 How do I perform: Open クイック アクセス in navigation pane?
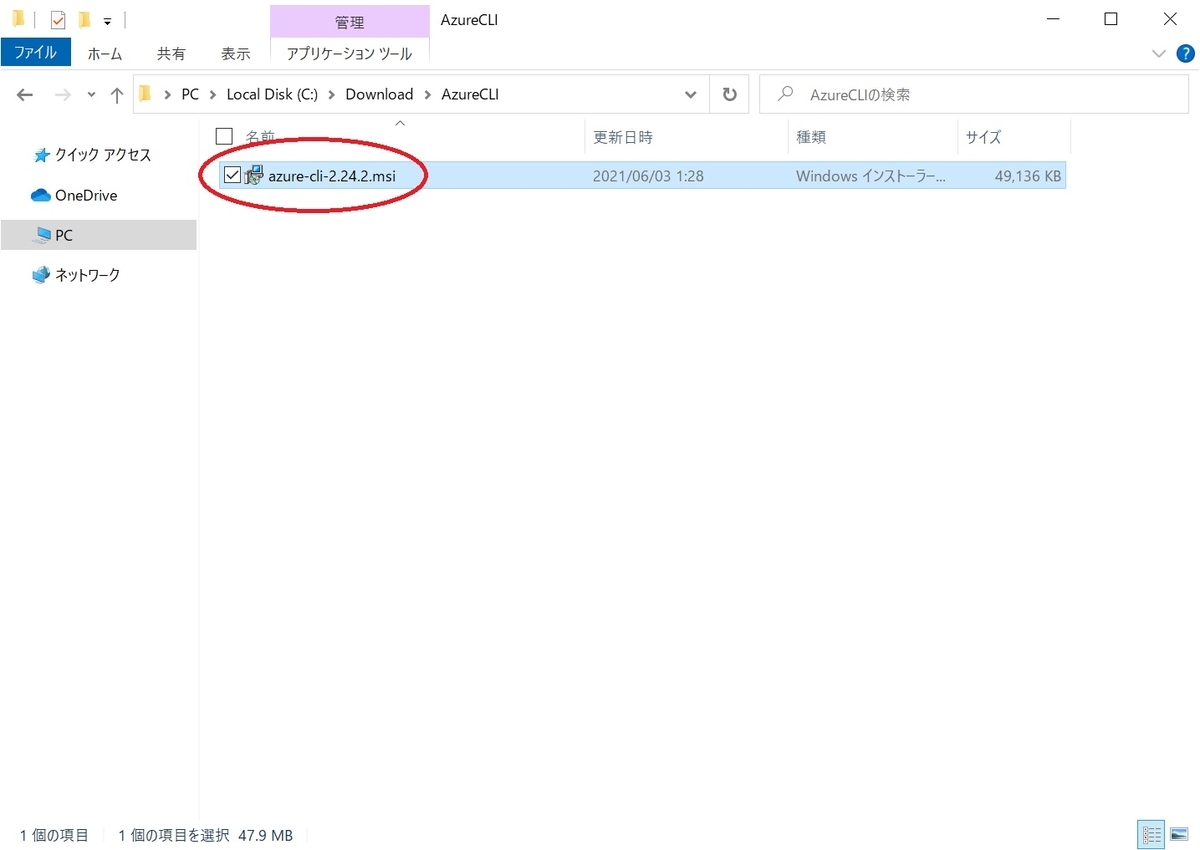click(102, 155)
